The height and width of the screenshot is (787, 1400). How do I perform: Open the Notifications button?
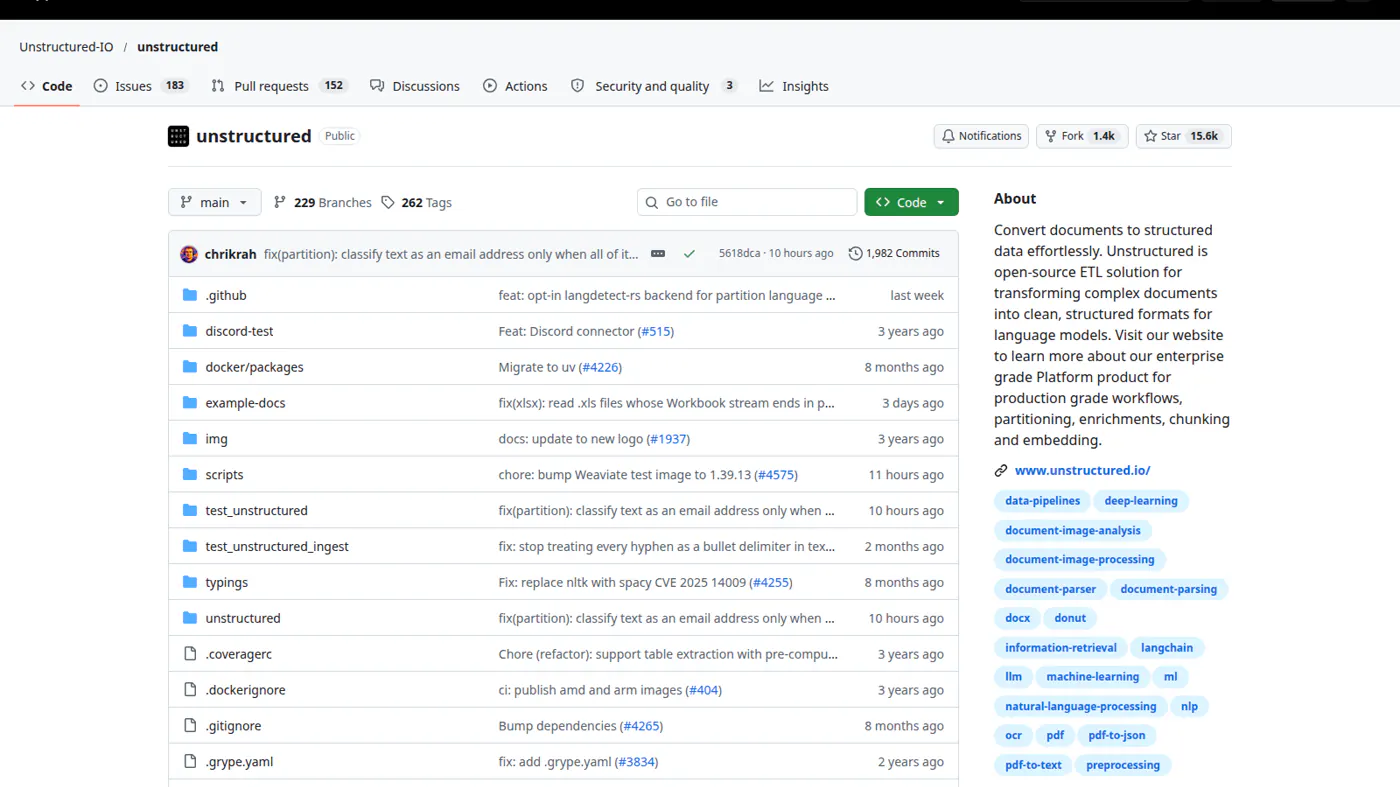[981, 136]
